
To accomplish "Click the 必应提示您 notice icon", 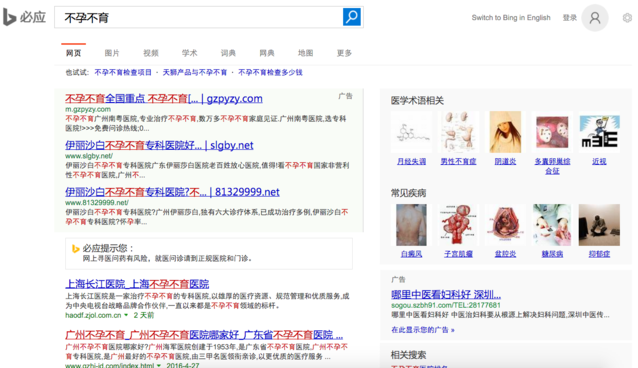I will tap(76, 248).
